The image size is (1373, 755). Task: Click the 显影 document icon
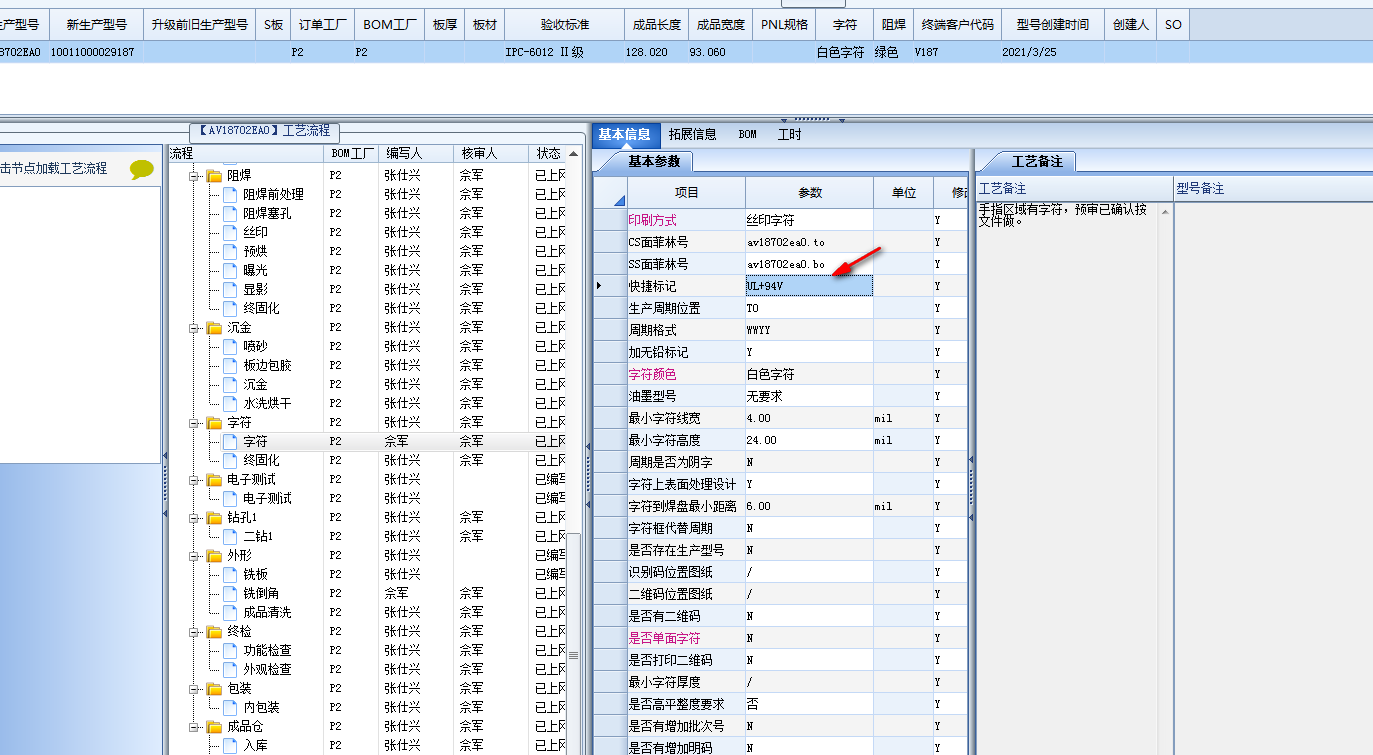(231, 289)
